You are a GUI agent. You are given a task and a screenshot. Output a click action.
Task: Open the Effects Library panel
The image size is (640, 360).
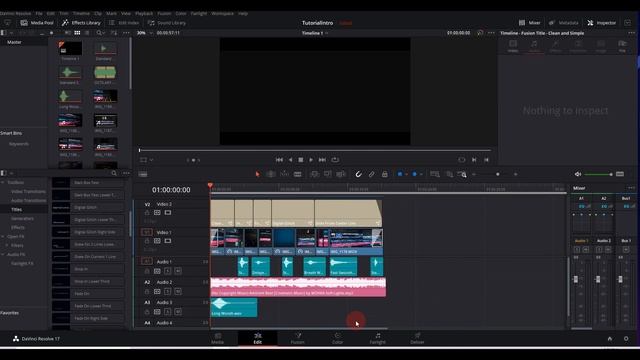click(81, 23)
